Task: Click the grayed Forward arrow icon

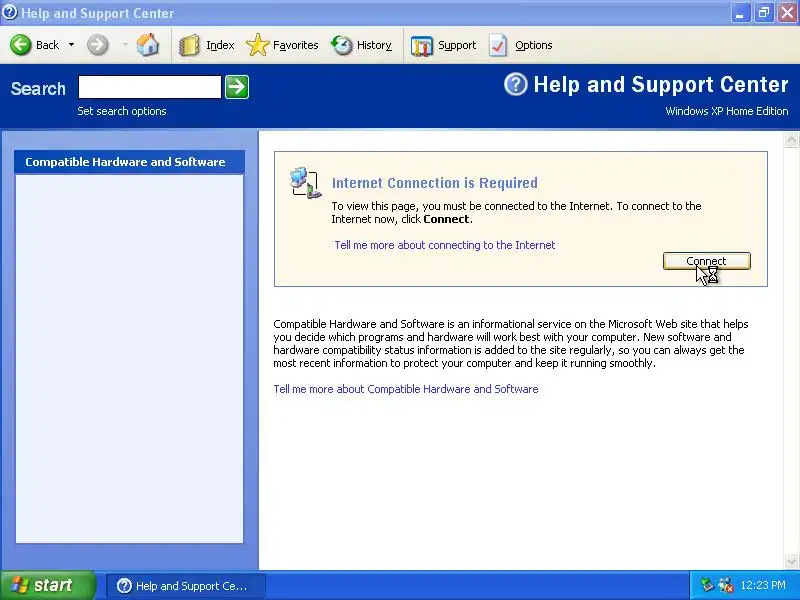Action: tap(97, 45)
